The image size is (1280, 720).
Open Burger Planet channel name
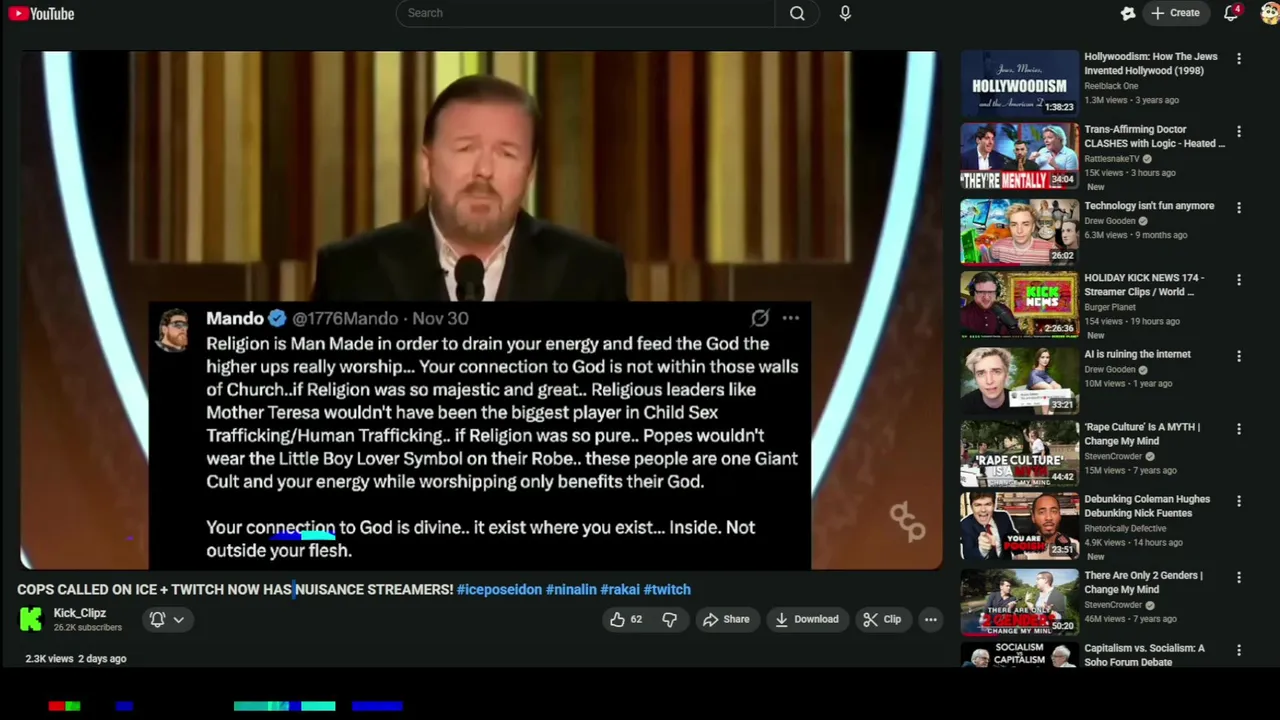point(1110,307)
